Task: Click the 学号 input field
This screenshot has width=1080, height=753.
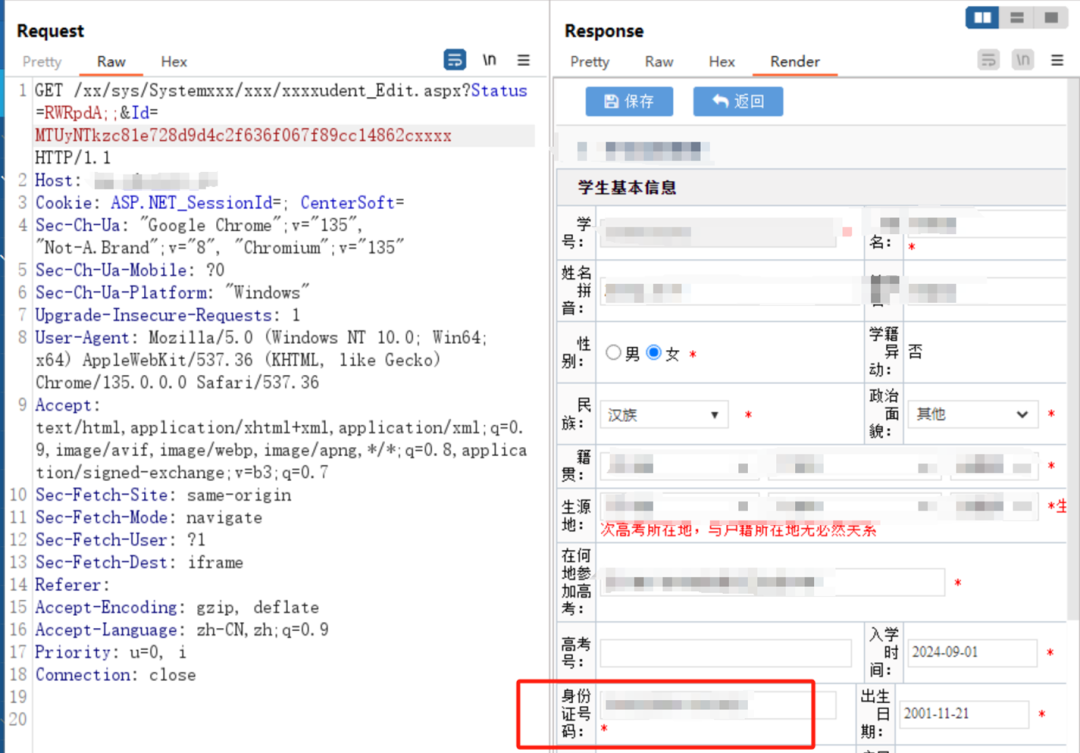Action: pos(718,232)
